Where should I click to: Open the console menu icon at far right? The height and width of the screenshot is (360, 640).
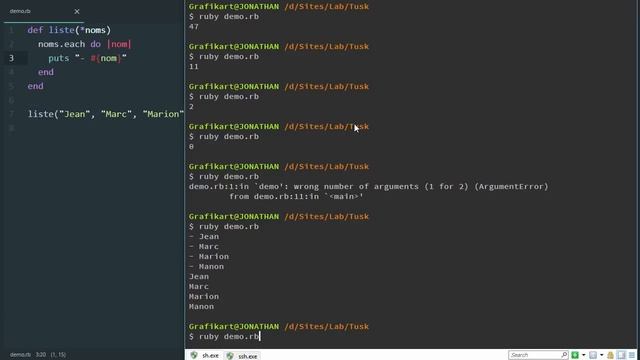[x=632, y=355]
